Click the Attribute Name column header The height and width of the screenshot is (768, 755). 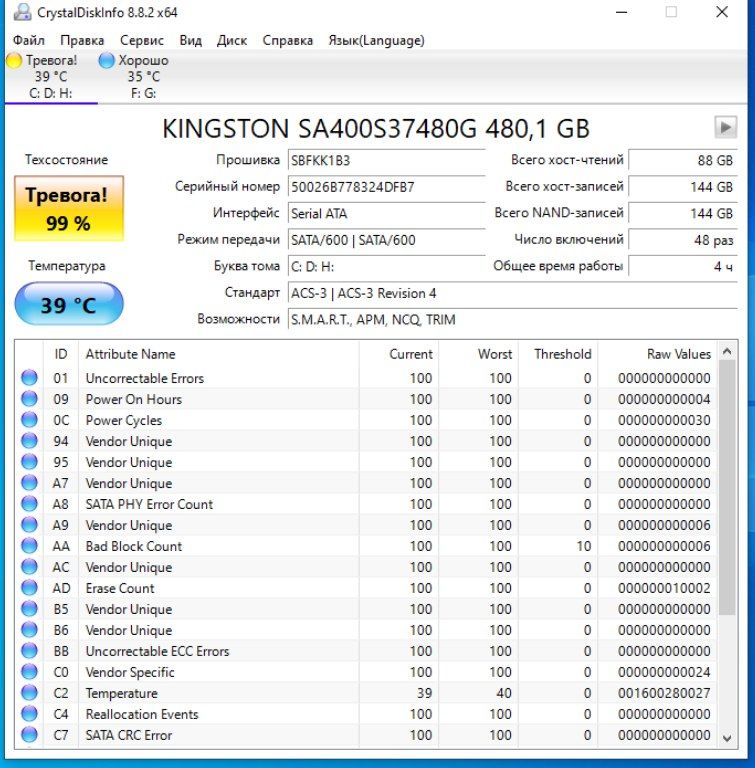tap(219, 354)
